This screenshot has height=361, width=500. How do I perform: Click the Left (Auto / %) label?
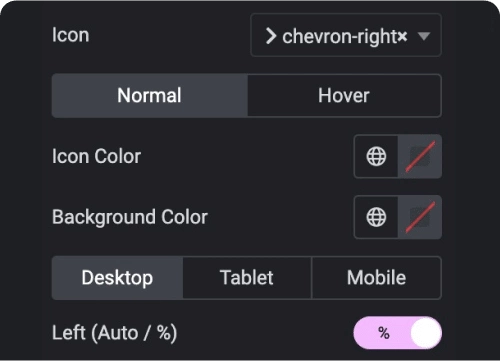(x=114, y=333)
